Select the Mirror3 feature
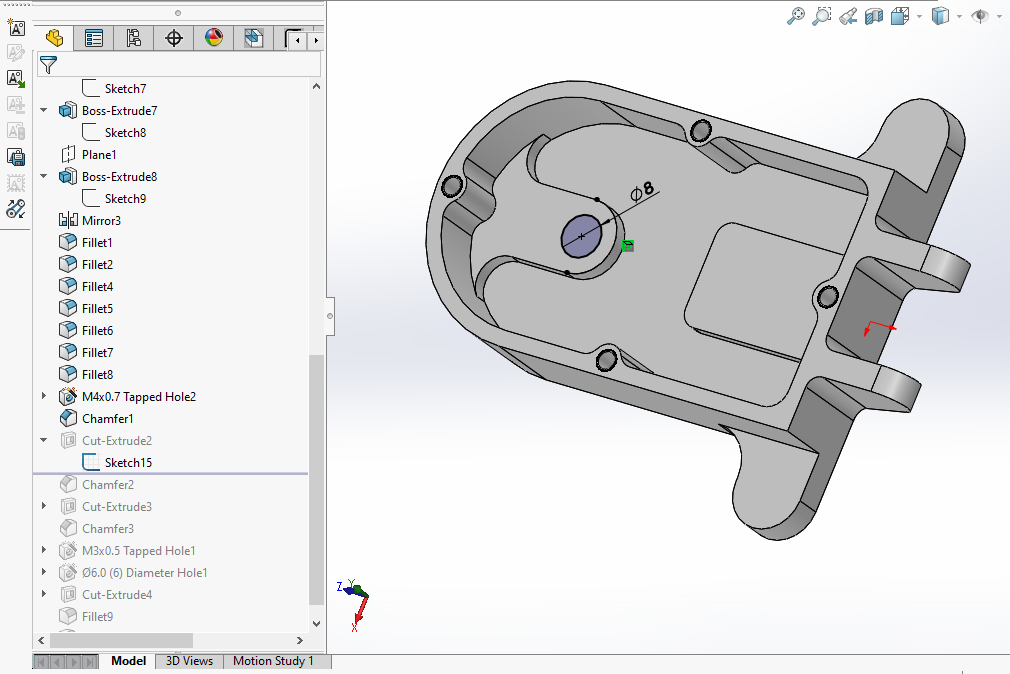The height and width of the screenshot is (674, 1010). [x=101, y=221]
